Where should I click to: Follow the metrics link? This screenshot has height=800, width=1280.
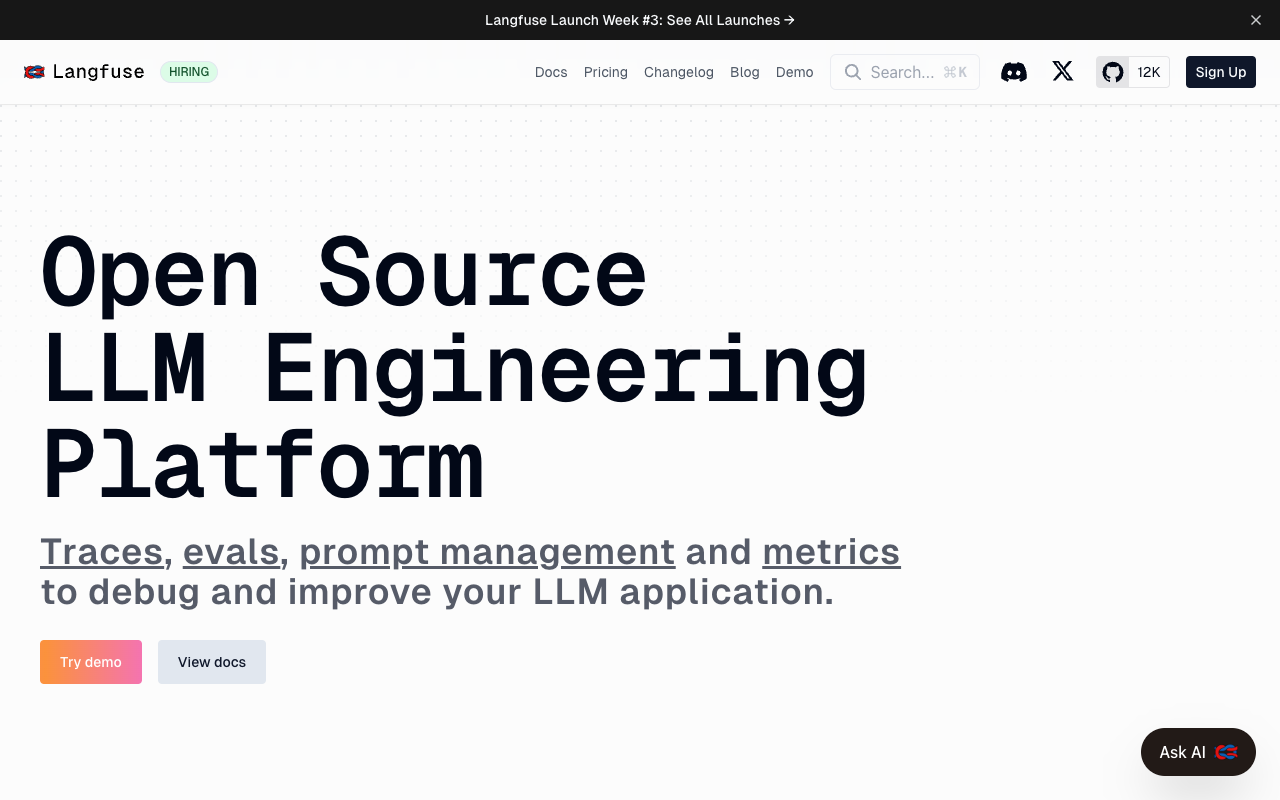(x=831, y=552)
